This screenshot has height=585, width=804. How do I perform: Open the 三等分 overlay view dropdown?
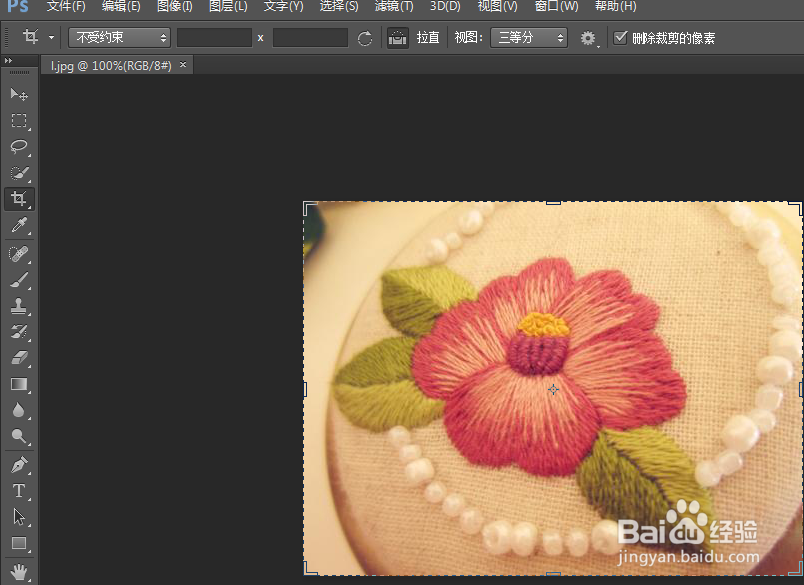[x=529, y=37]
